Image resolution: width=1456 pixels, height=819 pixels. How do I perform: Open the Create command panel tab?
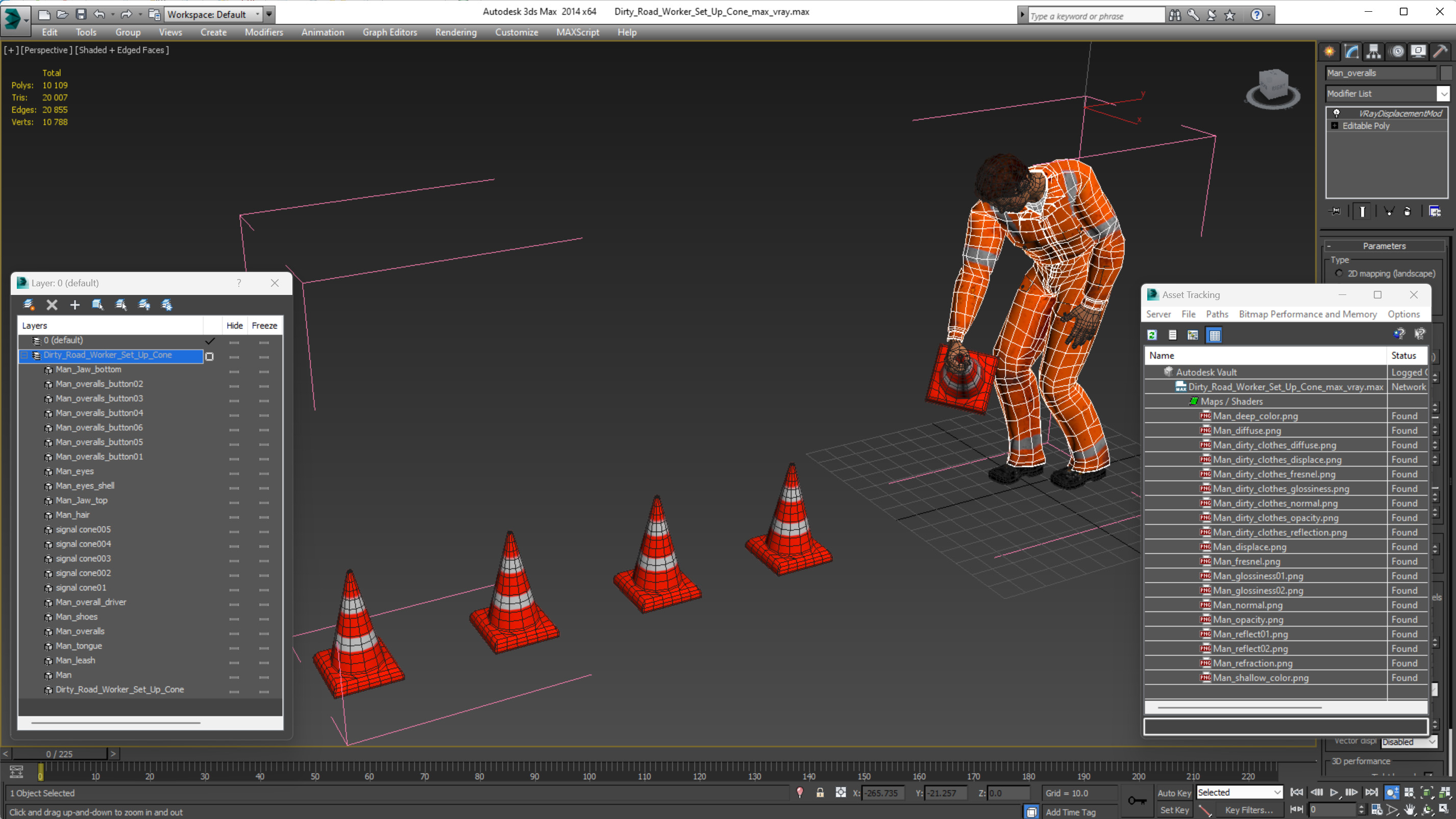click(1329, 52)
